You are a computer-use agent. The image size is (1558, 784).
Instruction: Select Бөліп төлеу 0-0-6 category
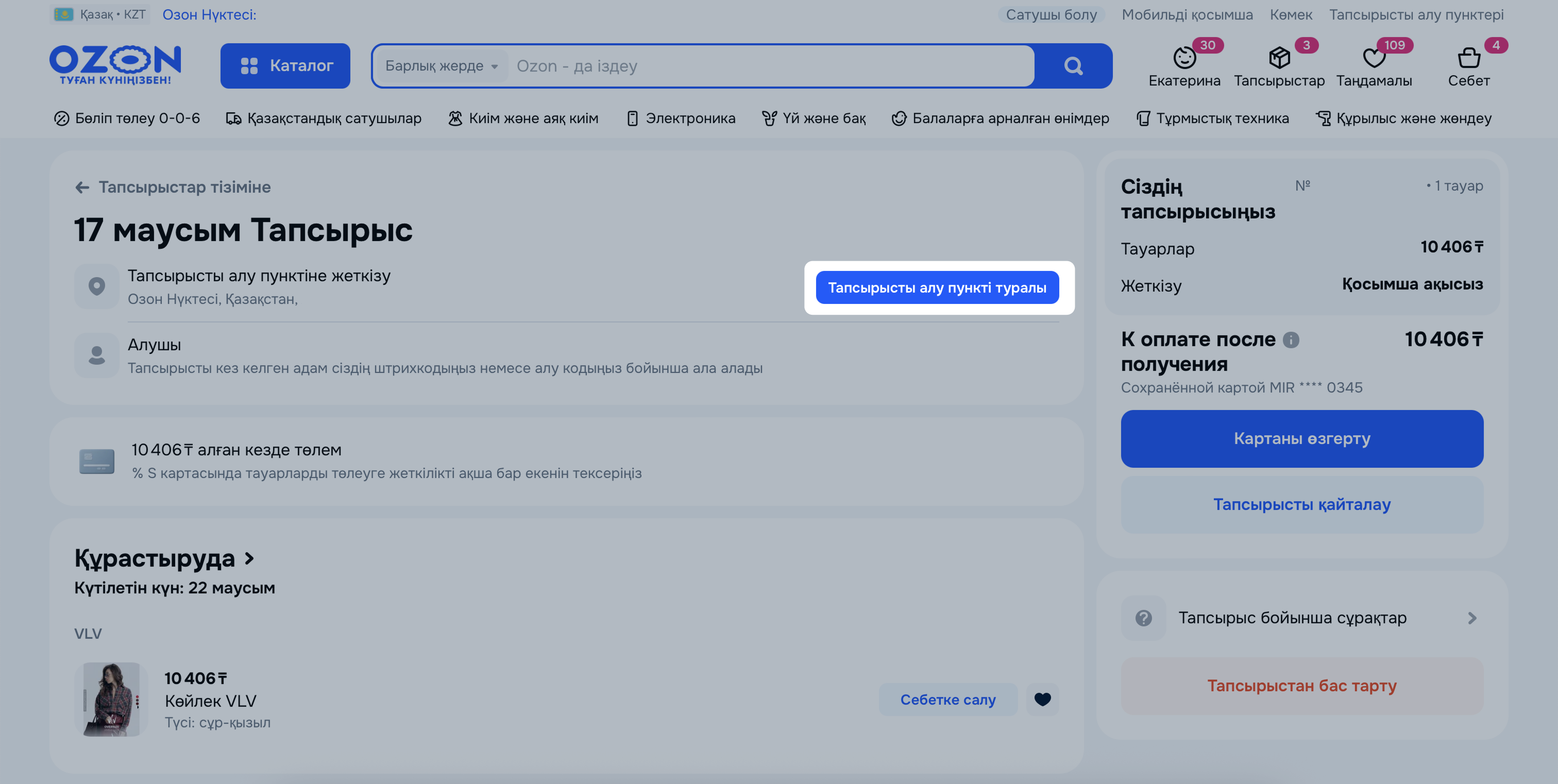tap(127, 118)
